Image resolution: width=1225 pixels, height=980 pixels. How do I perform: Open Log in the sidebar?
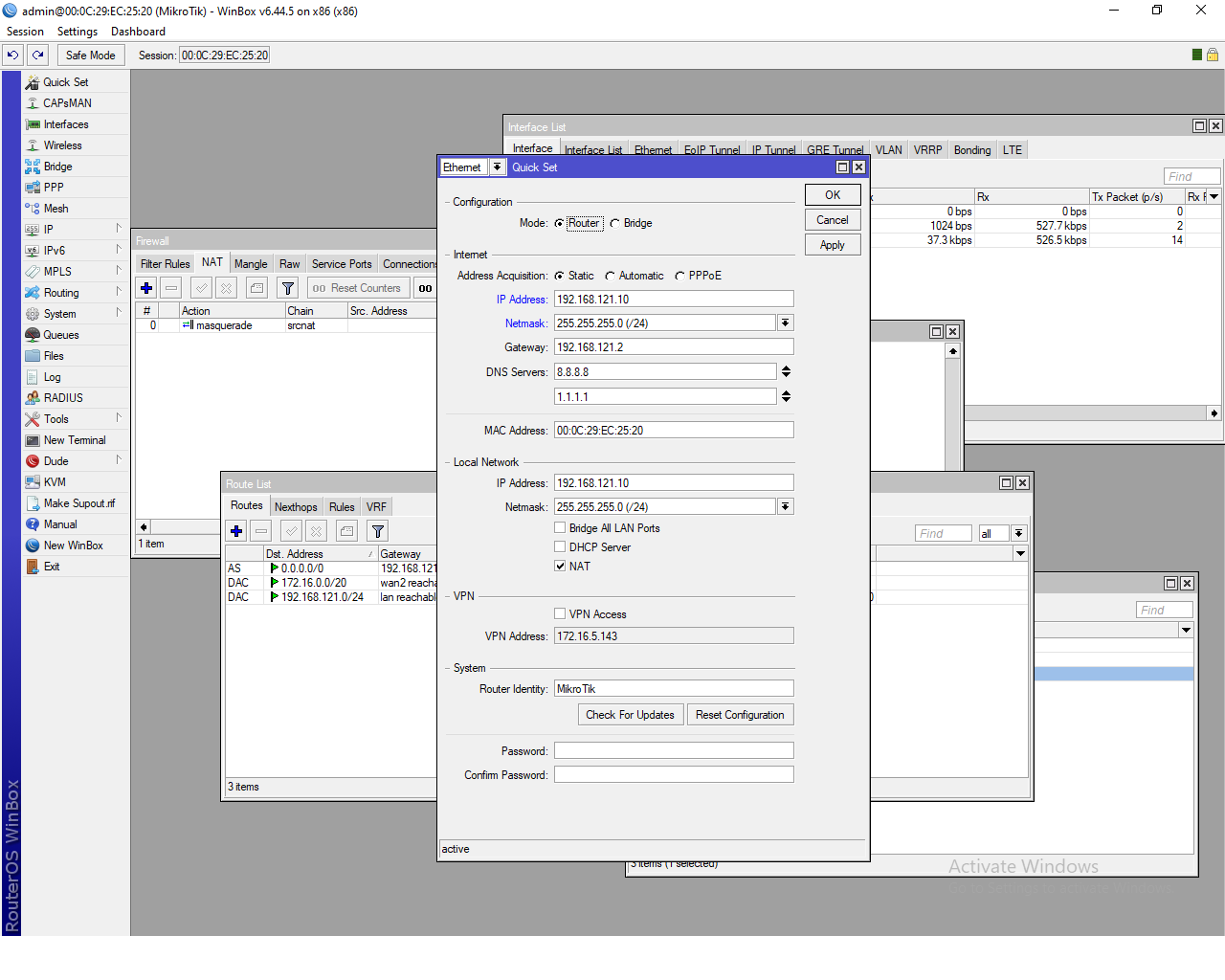tap(52, 377)
